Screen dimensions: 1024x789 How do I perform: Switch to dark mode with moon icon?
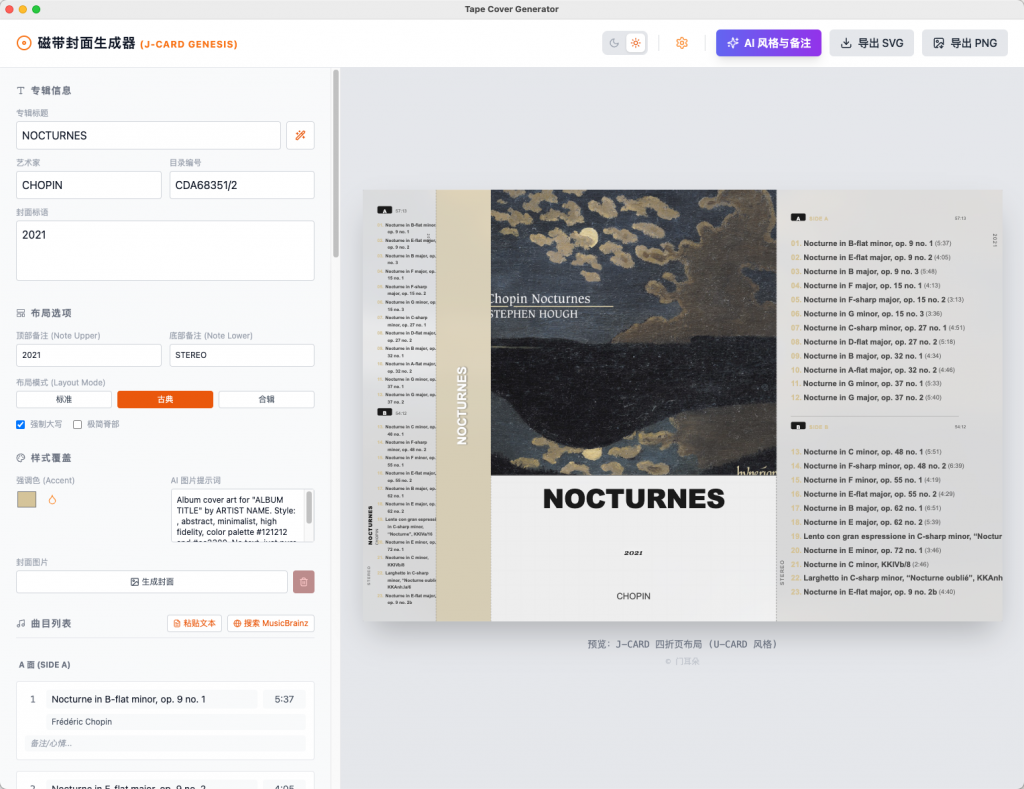pos(614,43)
